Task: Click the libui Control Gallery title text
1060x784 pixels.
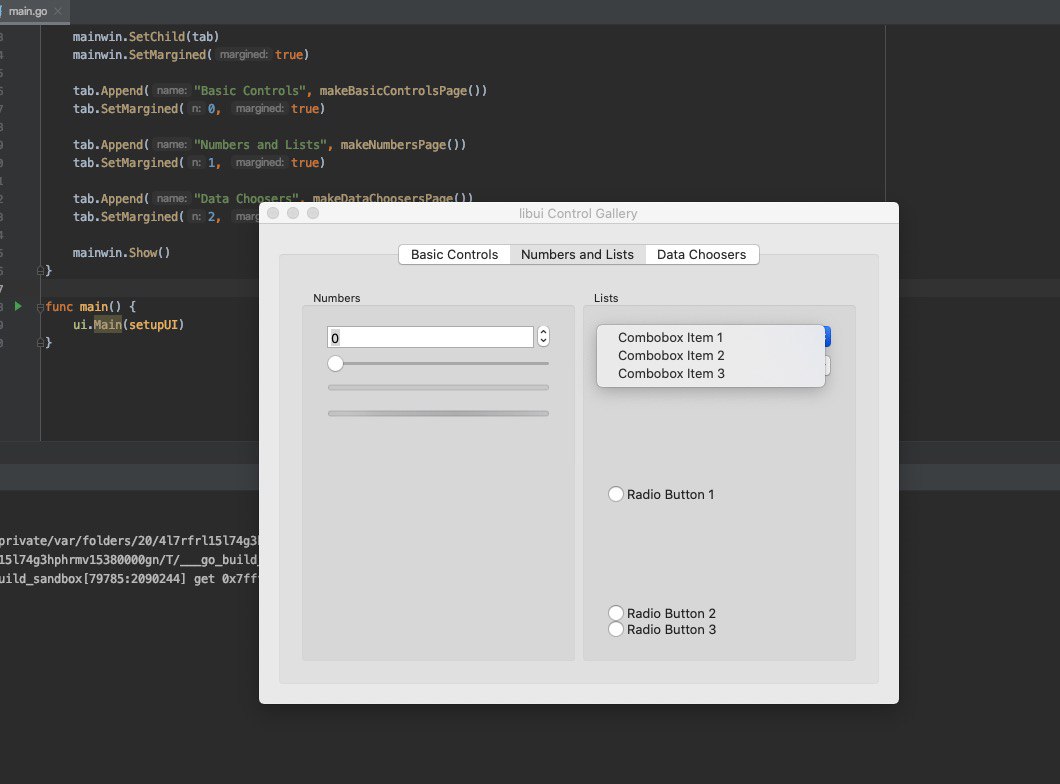Action: (x=578, y=214)
